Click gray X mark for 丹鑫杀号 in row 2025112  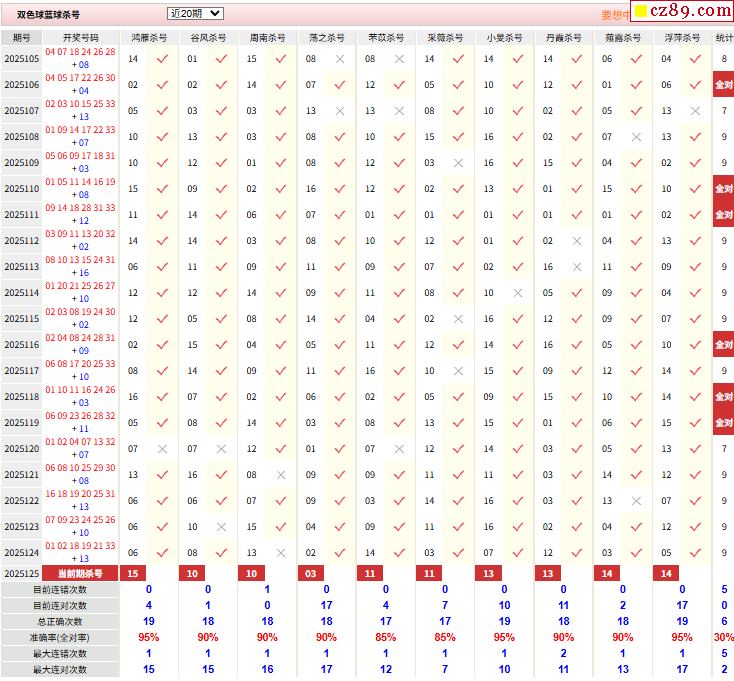tap(576, 241)
